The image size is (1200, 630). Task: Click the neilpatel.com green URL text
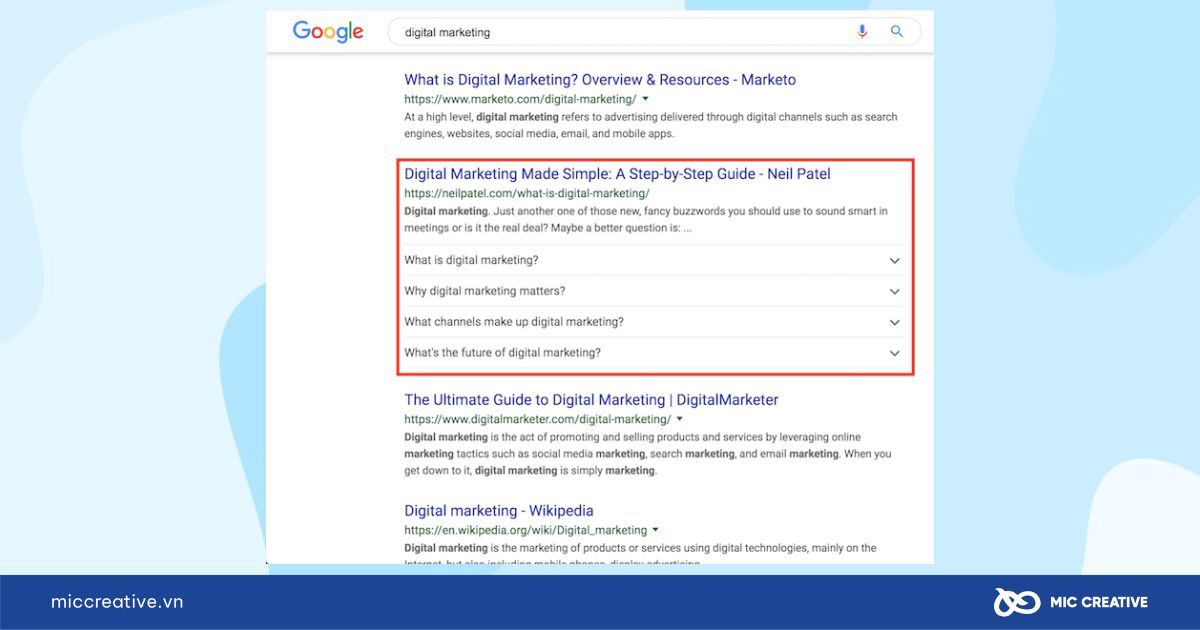pos(527,193)
